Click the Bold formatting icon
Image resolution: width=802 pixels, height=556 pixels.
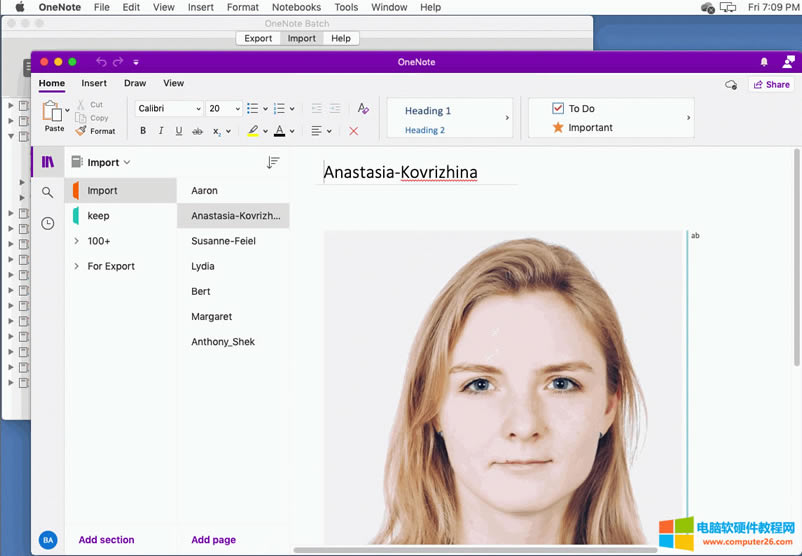pos(143,131)
